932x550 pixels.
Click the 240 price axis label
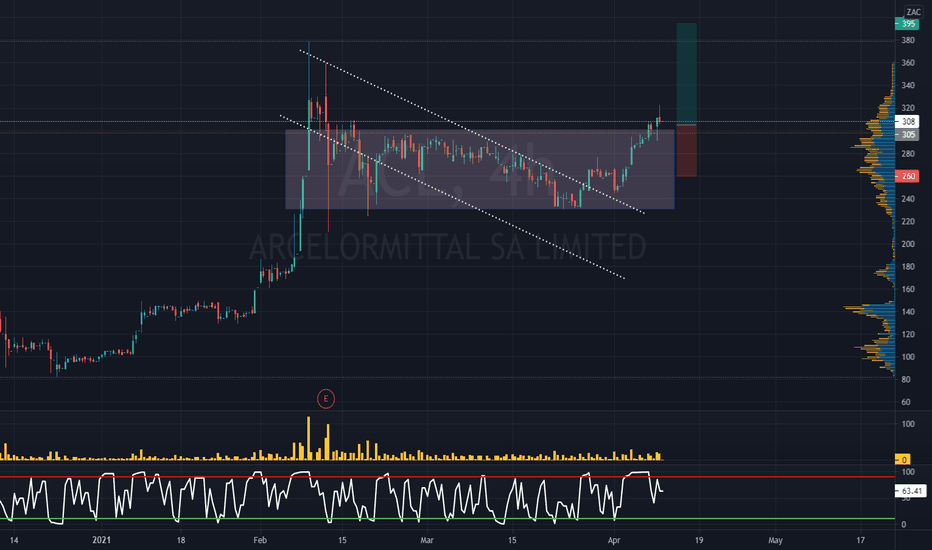[908, 199]
